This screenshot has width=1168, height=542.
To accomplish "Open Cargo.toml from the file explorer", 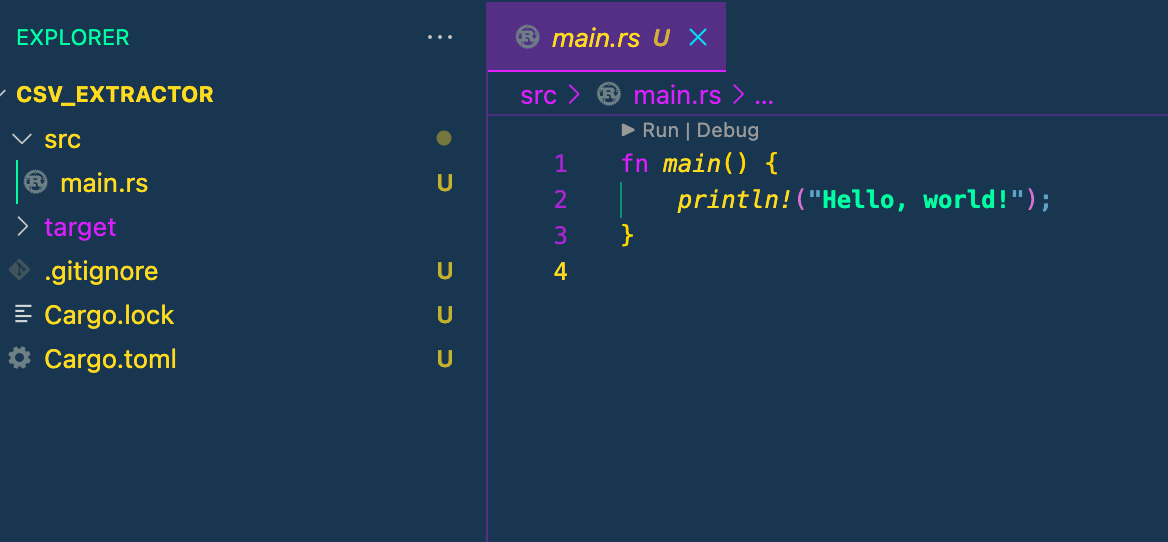I will pyautogui.click(x=110, y=359).
